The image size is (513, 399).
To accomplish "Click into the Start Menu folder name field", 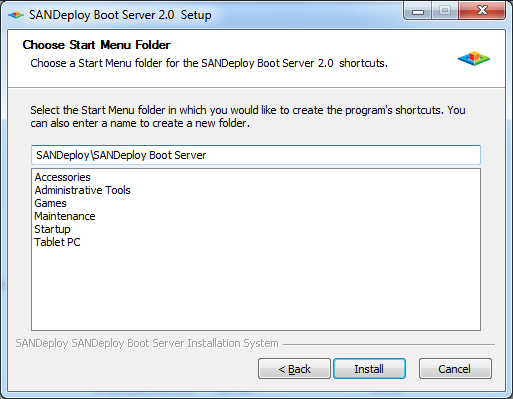I will click(x=256, y=155).
